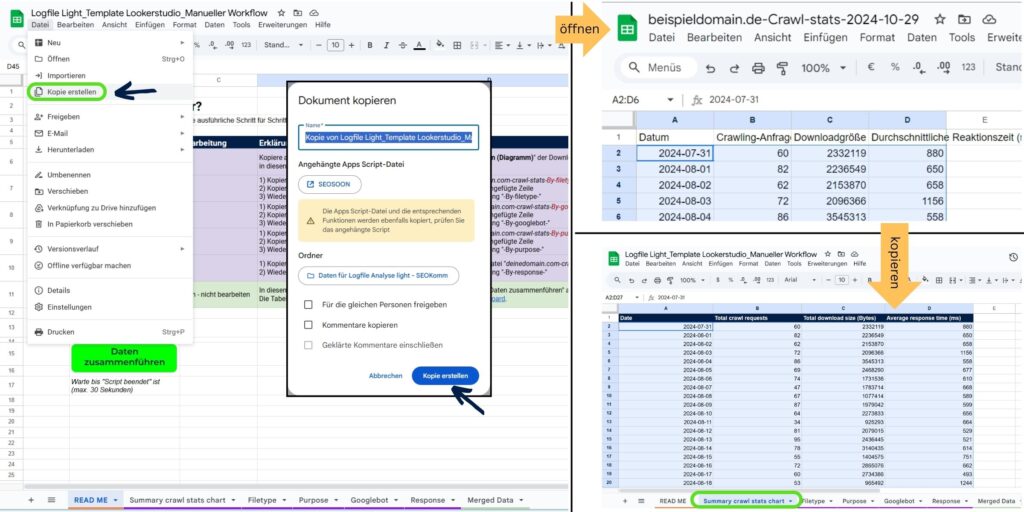Screen dimensions: 1024x512
Task: Open fill color picker in window with open Datei menu
Action: click(x=440, y=45)
